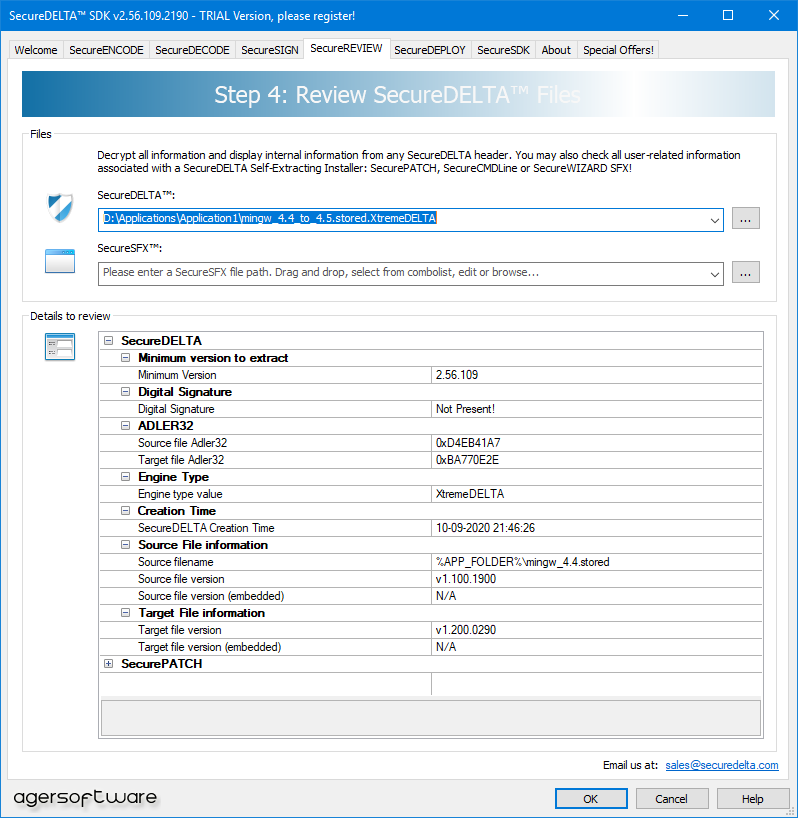This screenshot has width=798, height=818.
Task: Select the SecureREVIEW tab
Action: click(x=346, y=49)
